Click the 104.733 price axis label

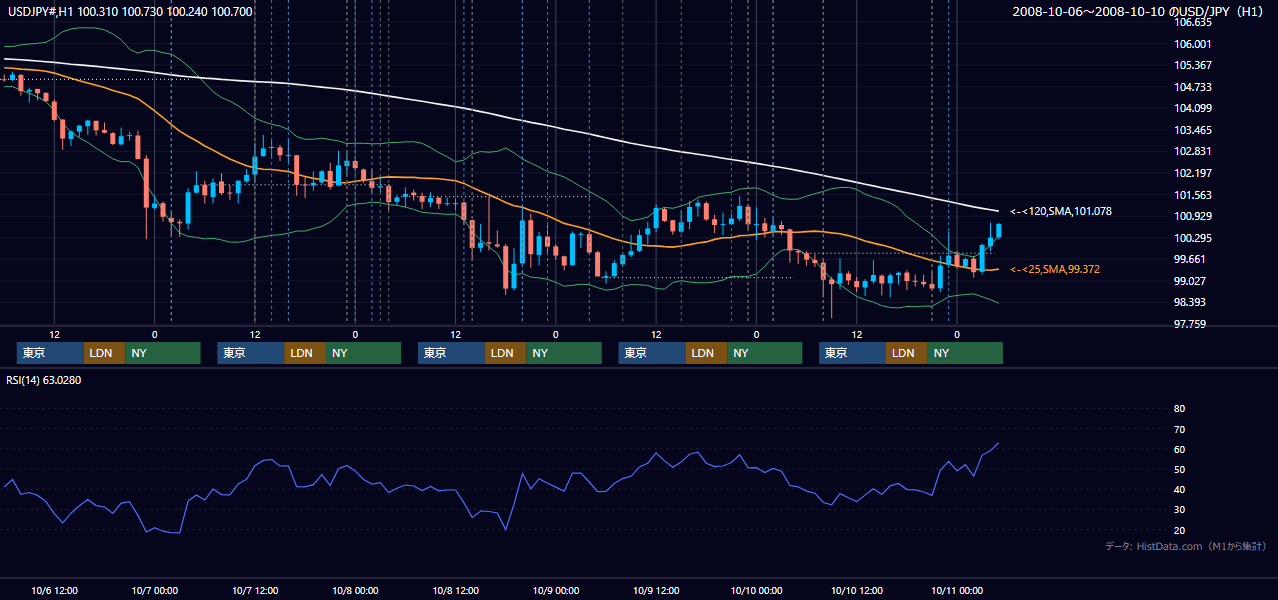[1193, 87]
